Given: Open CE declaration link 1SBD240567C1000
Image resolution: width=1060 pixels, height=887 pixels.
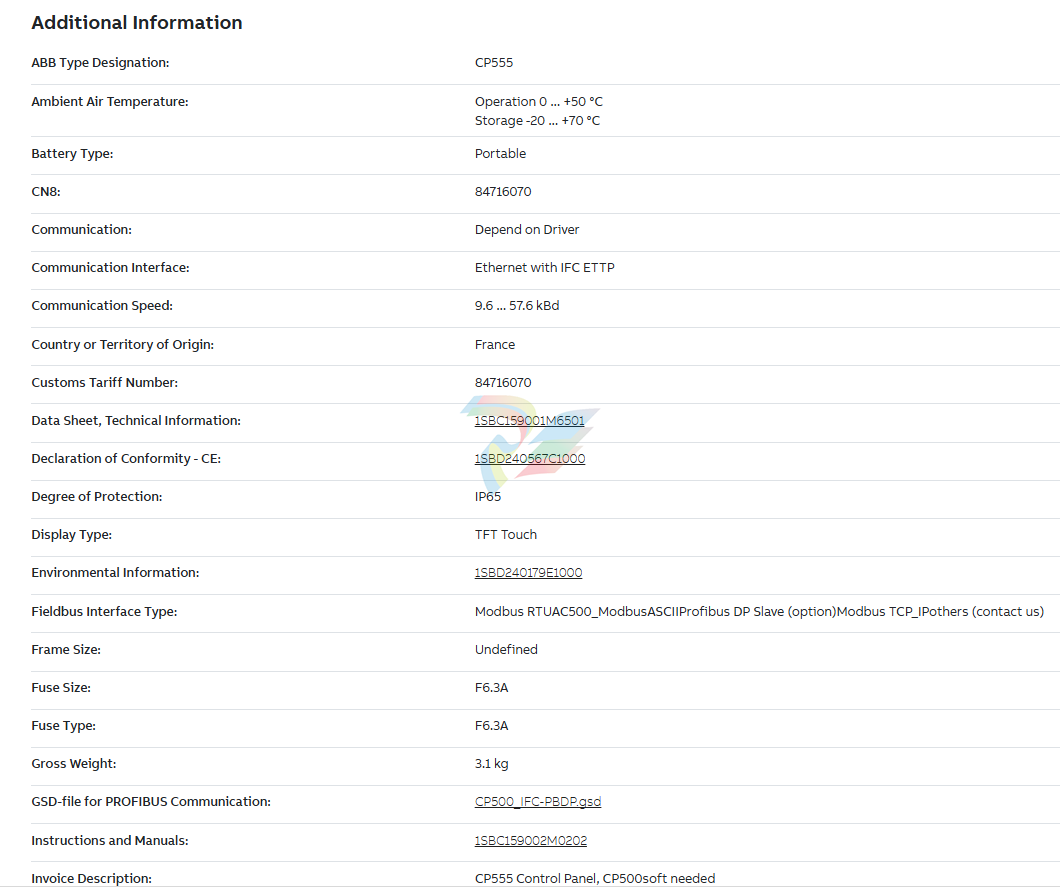Looking at the screenshot, I should point(529,459).
